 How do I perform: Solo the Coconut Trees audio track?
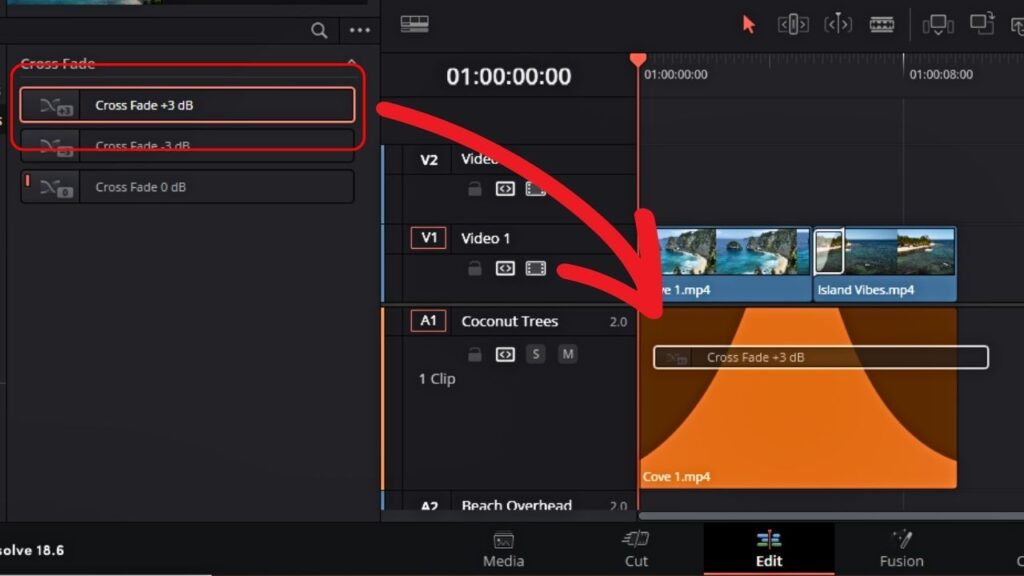(536, 354)
